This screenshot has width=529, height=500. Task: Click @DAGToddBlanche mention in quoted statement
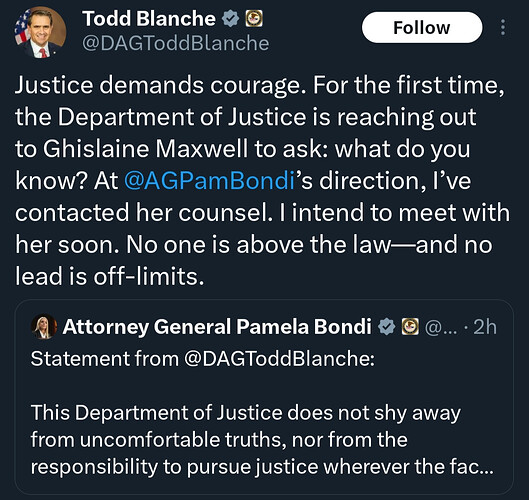click(279, 358)
